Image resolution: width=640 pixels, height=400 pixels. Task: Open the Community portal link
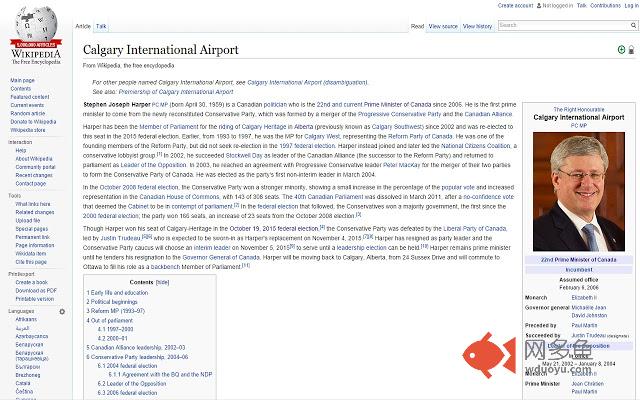(x=35, y=167)
